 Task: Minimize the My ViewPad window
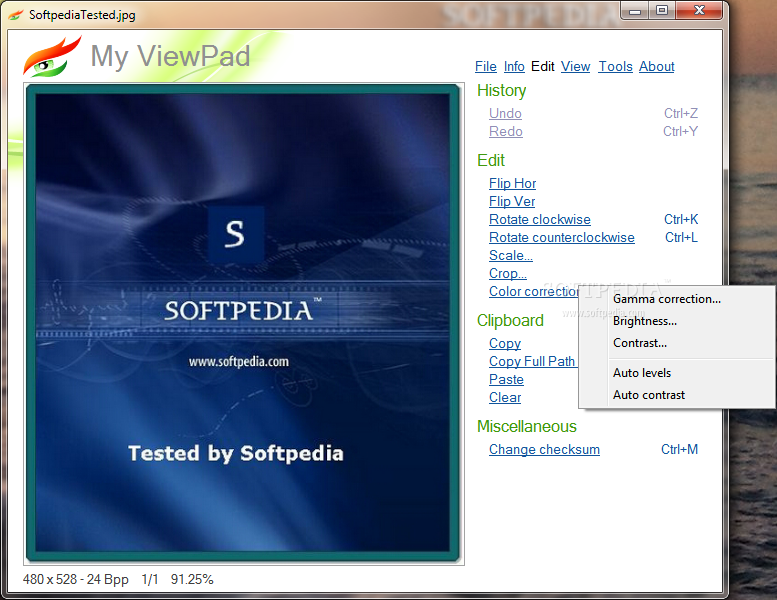point(635,11)
